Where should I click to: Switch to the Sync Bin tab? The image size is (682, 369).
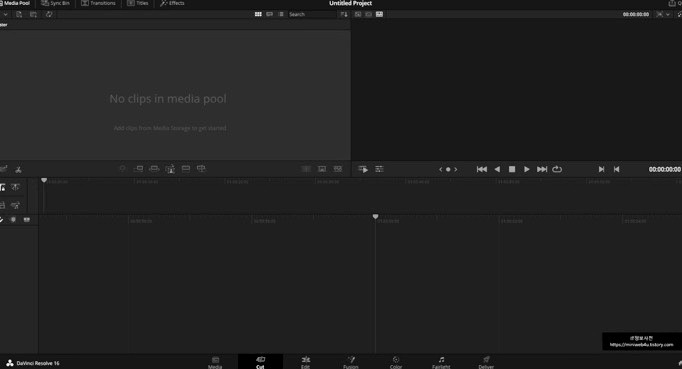(x=55, y=3)
